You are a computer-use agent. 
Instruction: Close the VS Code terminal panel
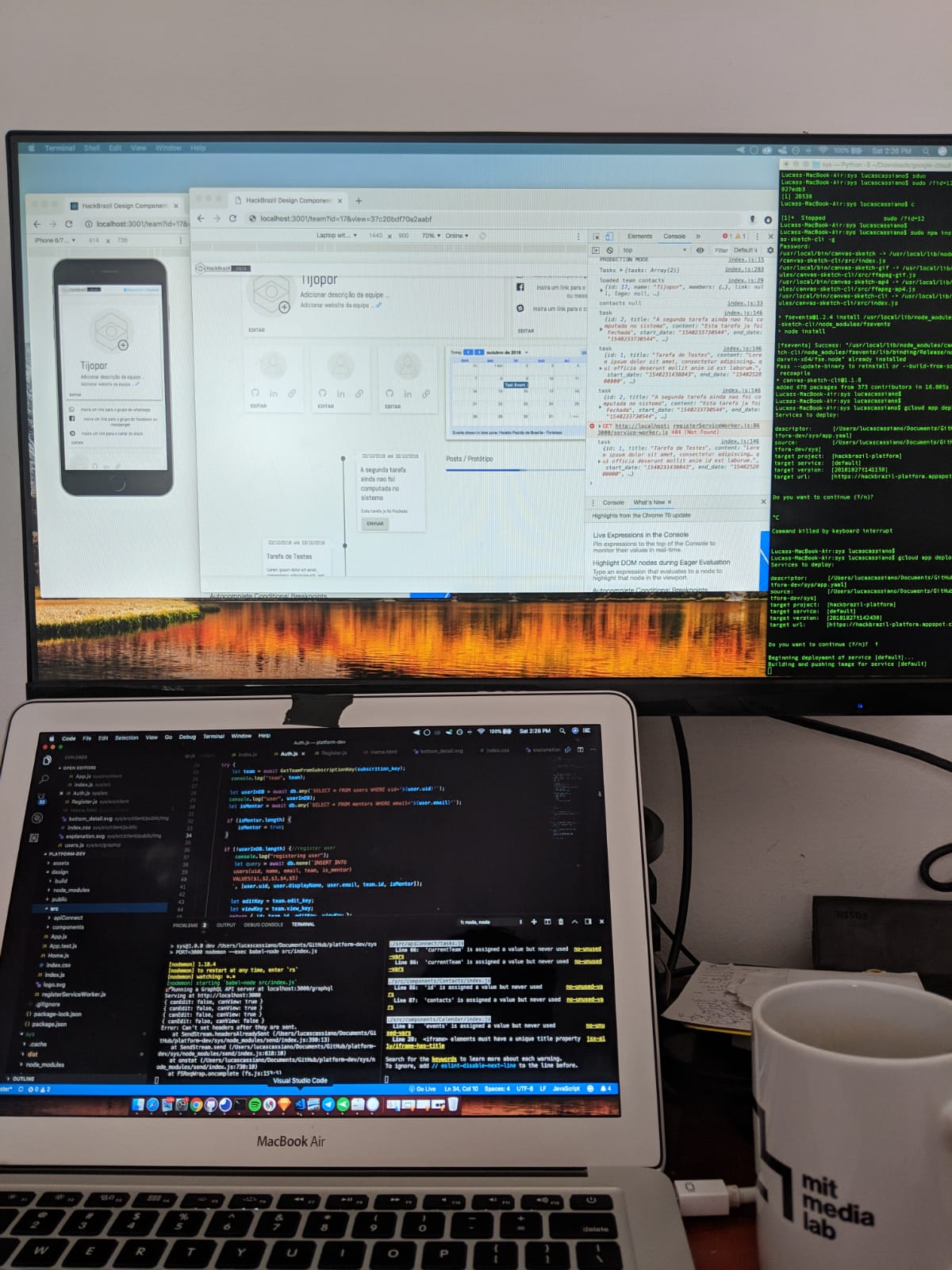coord(601,922)
